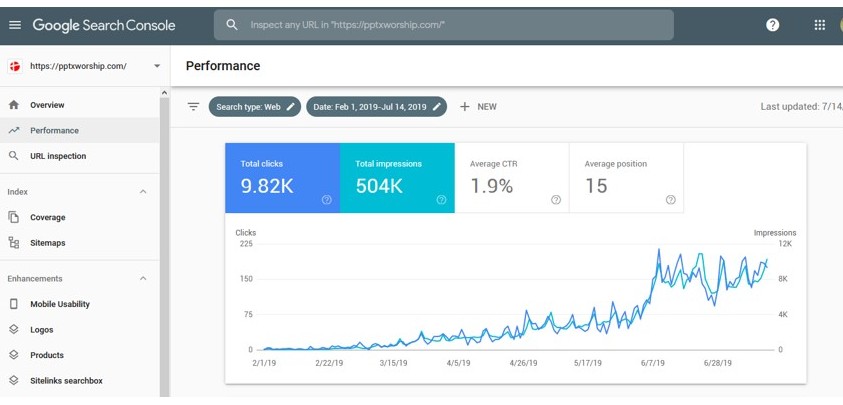Enable the Average position metric card
This screenshot has height=405, width=843.
coord(626,177)
